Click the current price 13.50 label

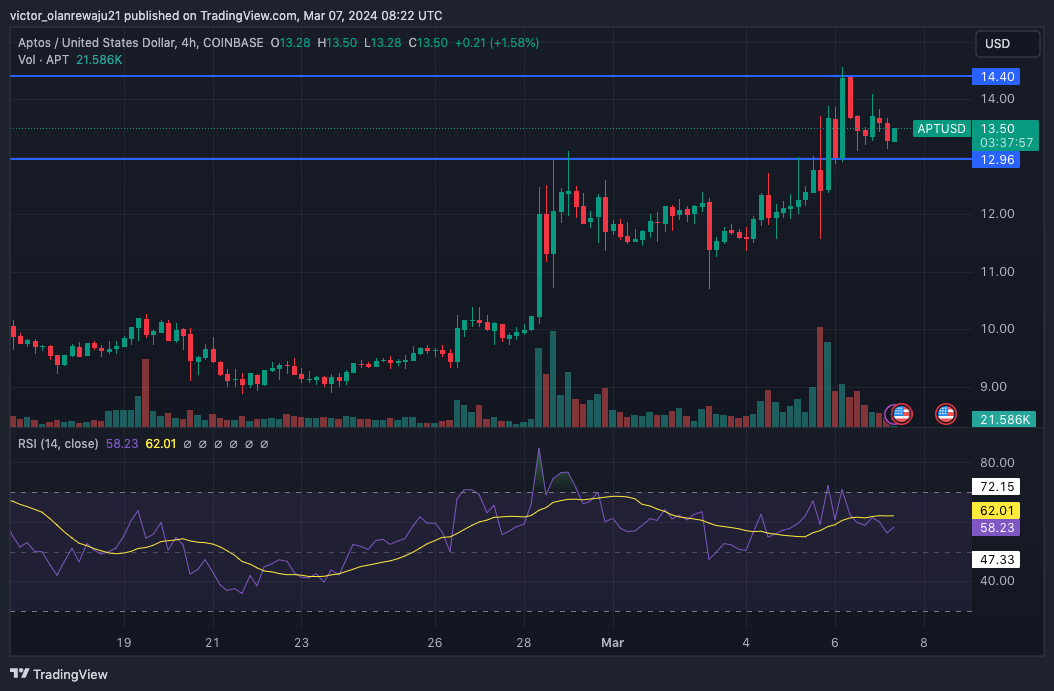tap(998, 128)
